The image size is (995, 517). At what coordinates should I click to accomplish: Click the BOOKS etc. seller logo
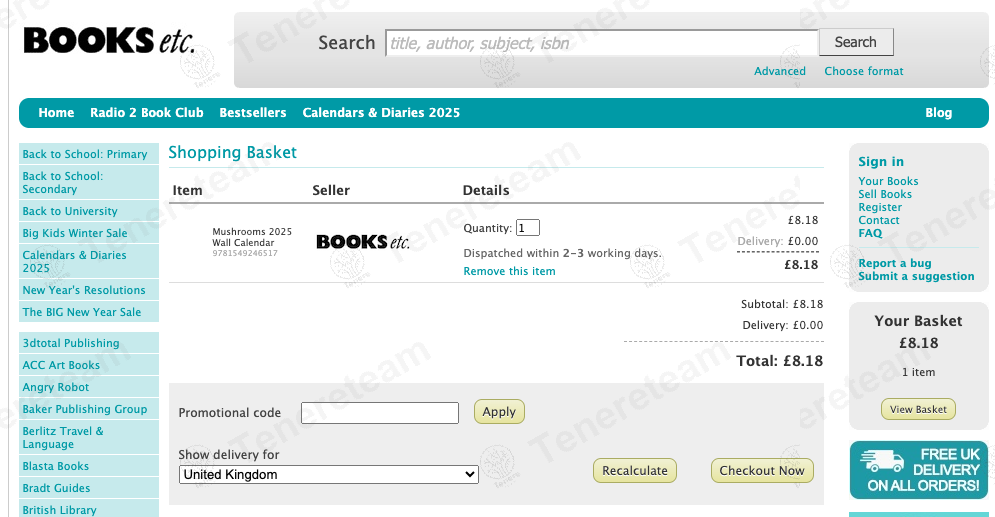pyautogui.click(x=363, y=242)
